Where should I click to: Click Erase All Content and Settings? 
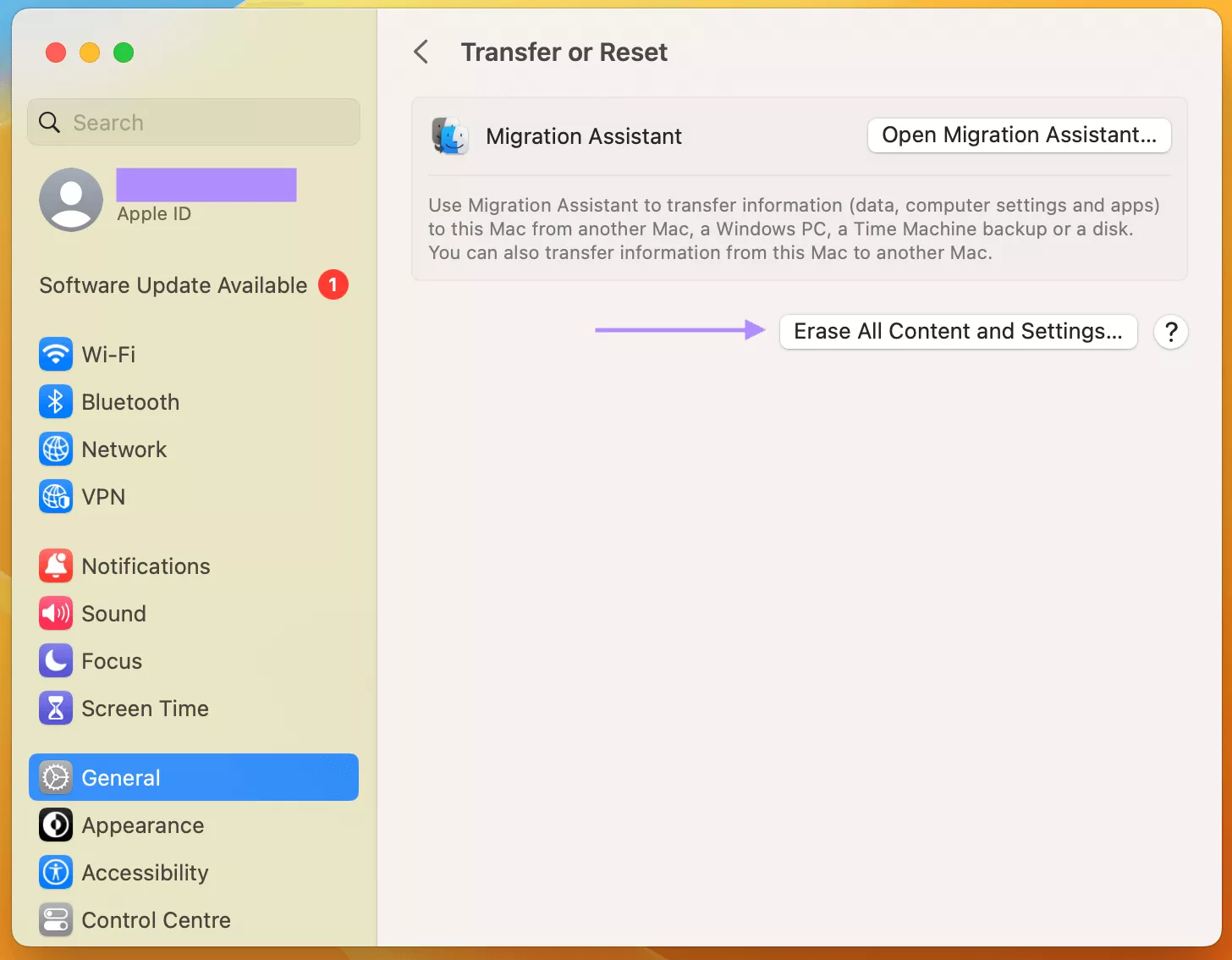(x=958, y=331)
